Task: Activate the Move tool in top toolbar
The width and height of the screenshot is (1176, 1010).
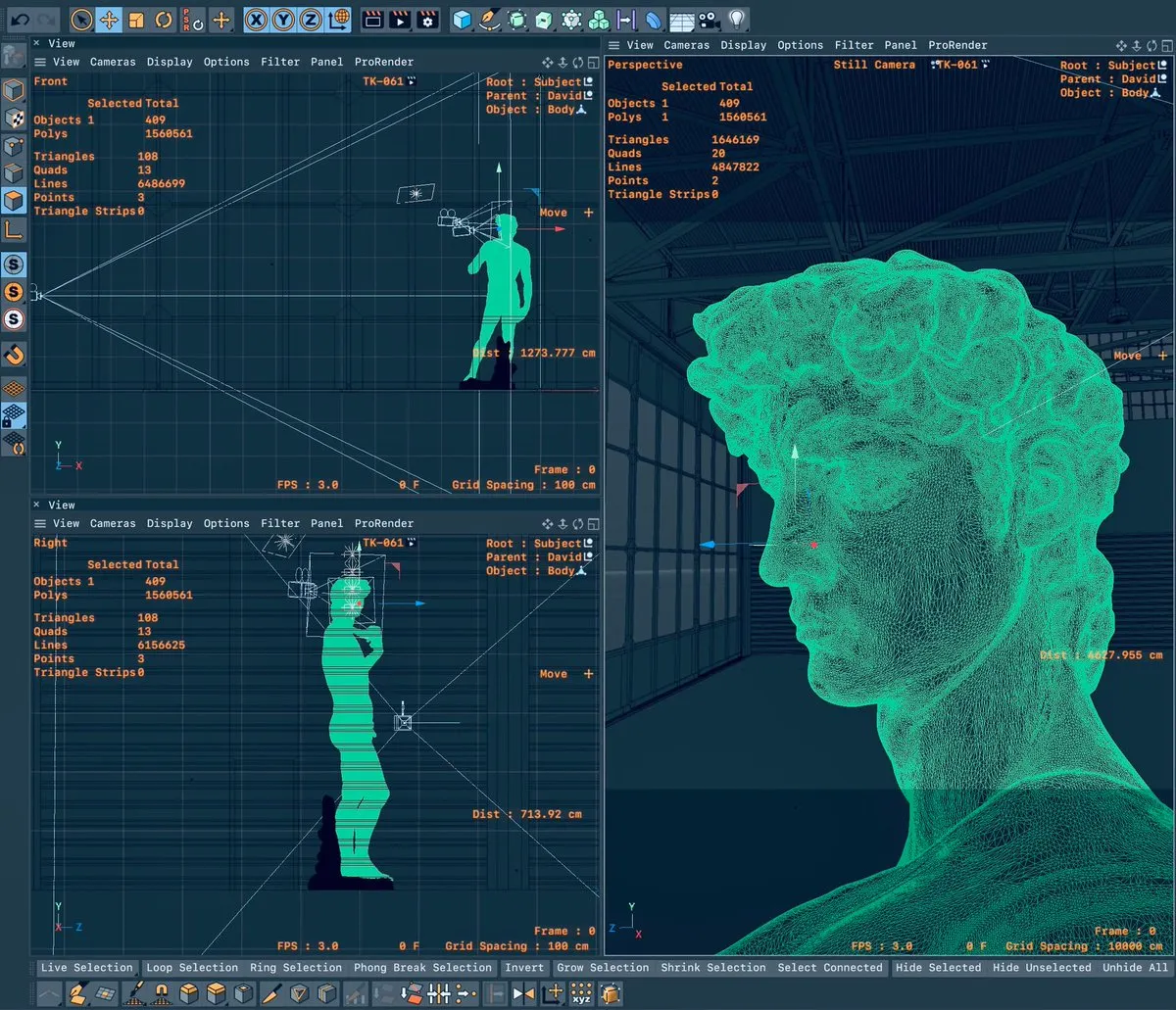Action: pyautogui.click(x=110, y=19)
